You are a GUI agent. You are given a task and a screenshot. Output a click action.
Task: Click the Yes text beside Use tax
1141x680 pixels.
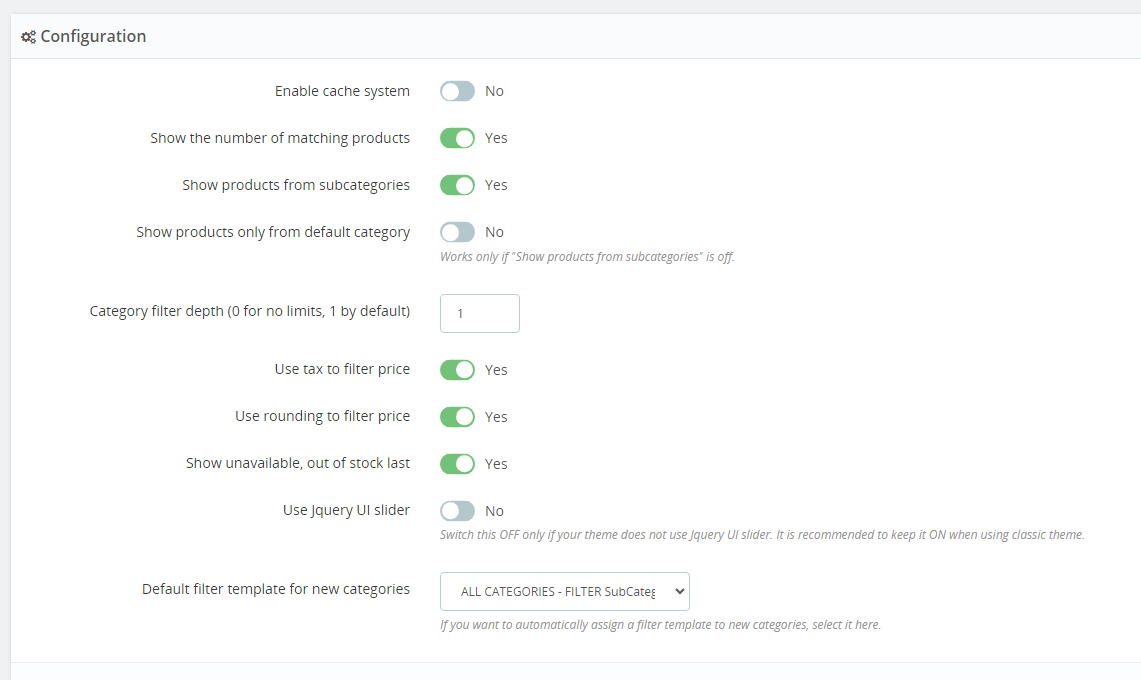click(x=496, y=370)
